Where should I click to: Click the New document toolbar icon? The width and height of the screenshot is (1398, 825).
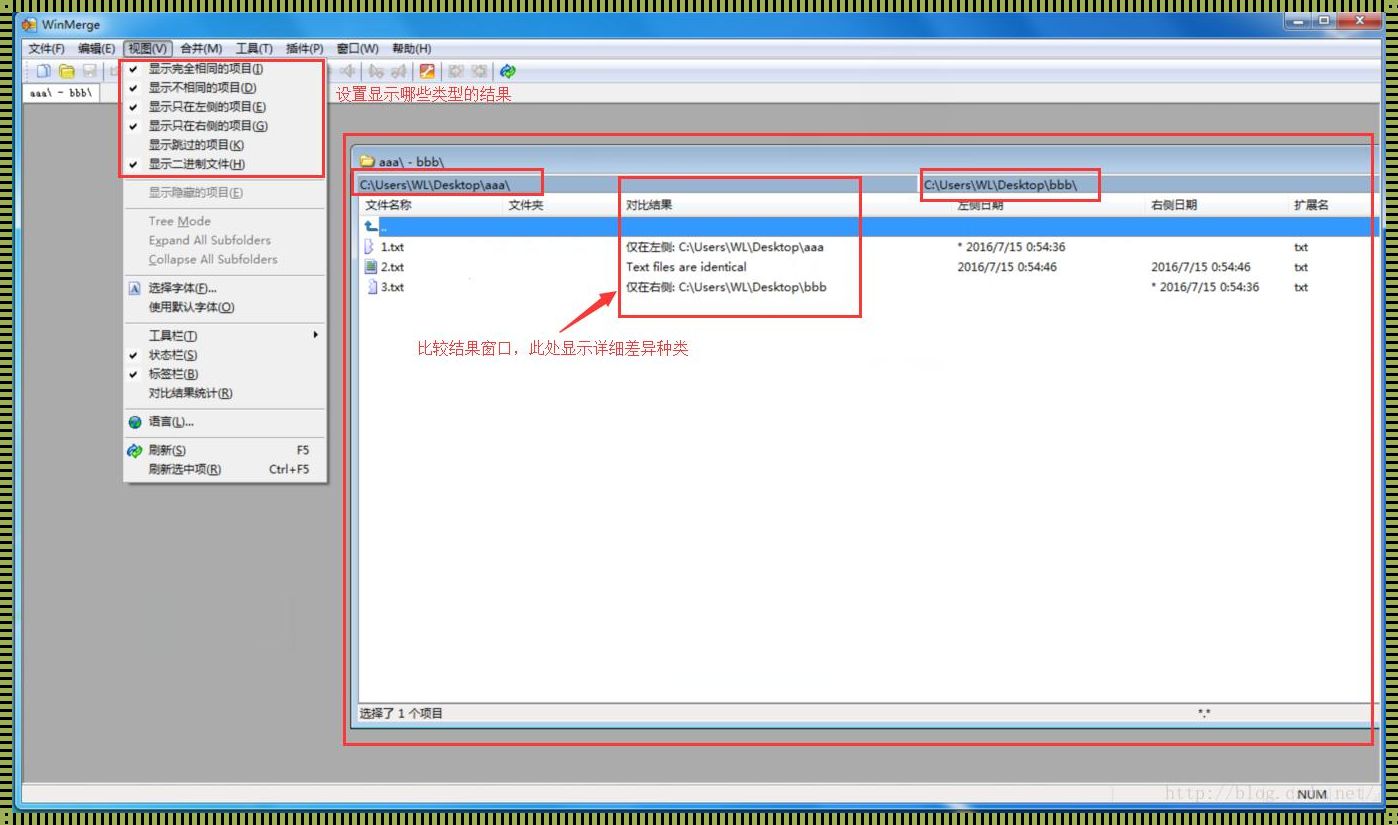pos(43,71)
